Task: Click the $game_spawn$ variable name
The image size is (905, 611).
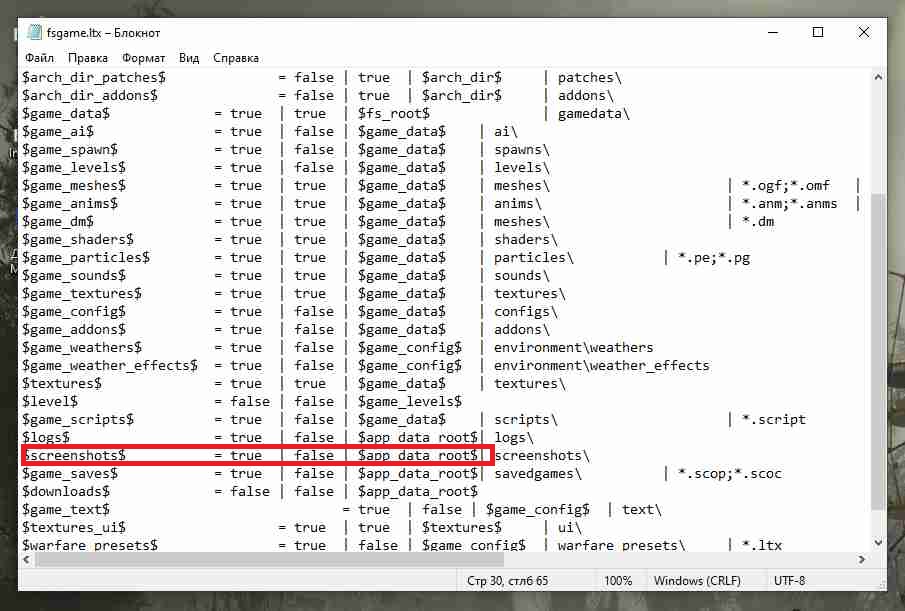Action: (x=70, y=149)
